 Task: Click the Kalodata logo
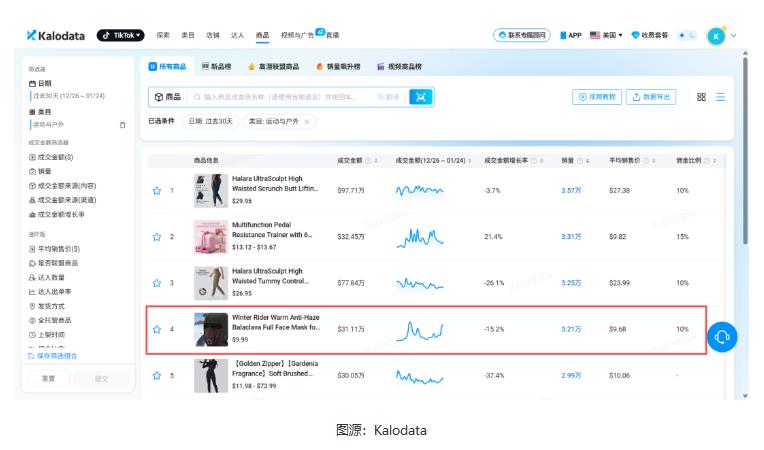tap(56, 36)
